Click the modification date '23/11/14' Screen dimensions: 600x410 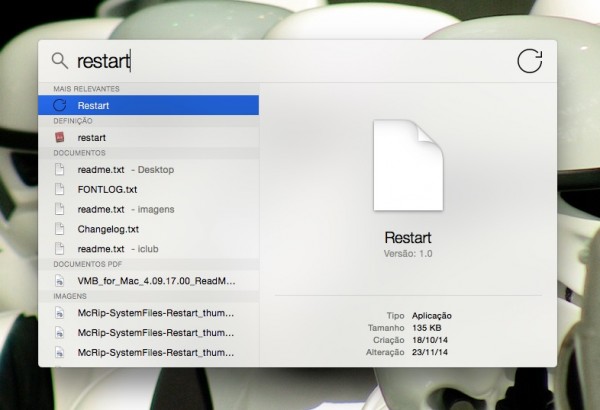pos(430,352)
